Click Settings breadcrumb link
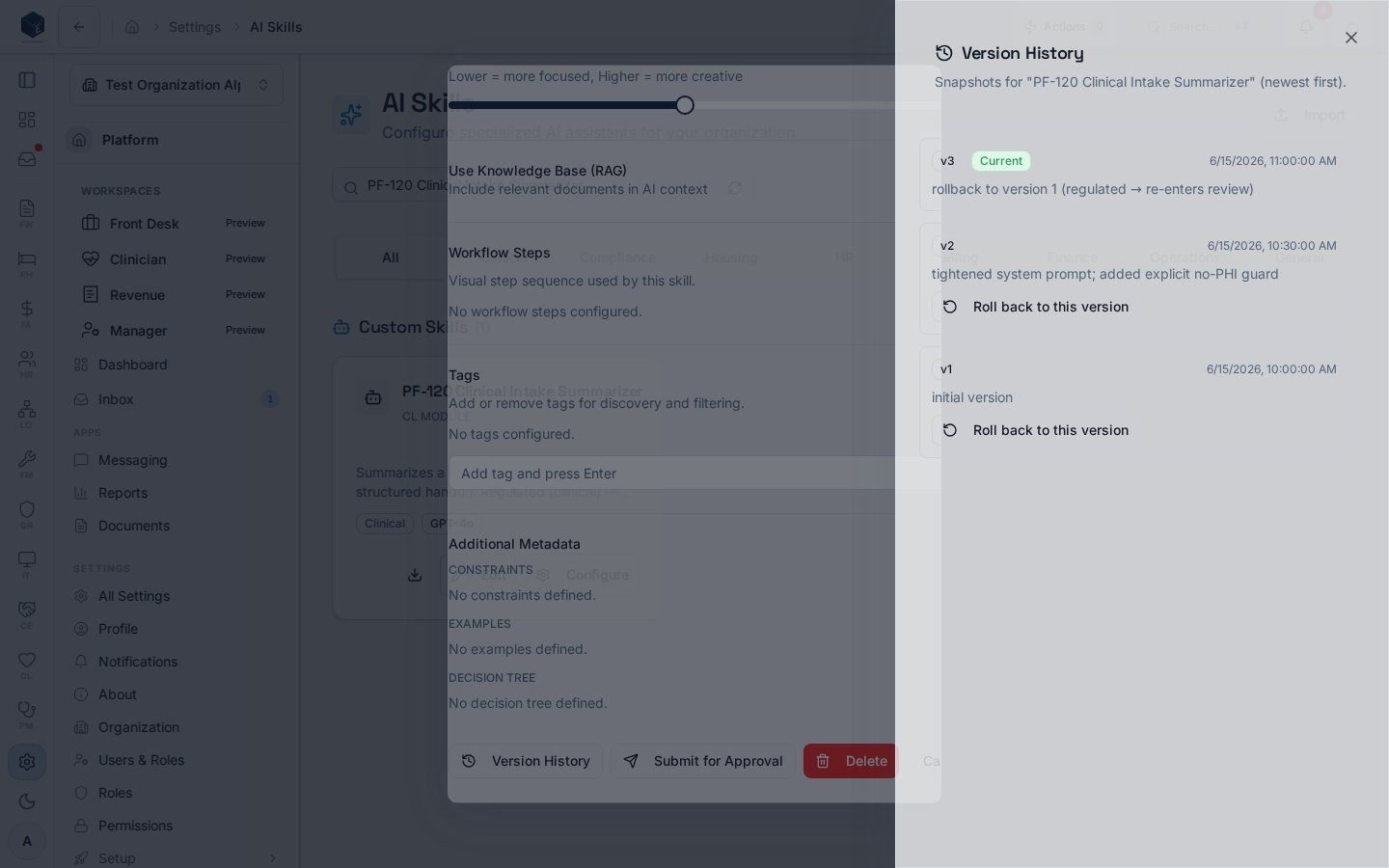This screenshot has width=1389, height=868. click(x=195, y=27)
